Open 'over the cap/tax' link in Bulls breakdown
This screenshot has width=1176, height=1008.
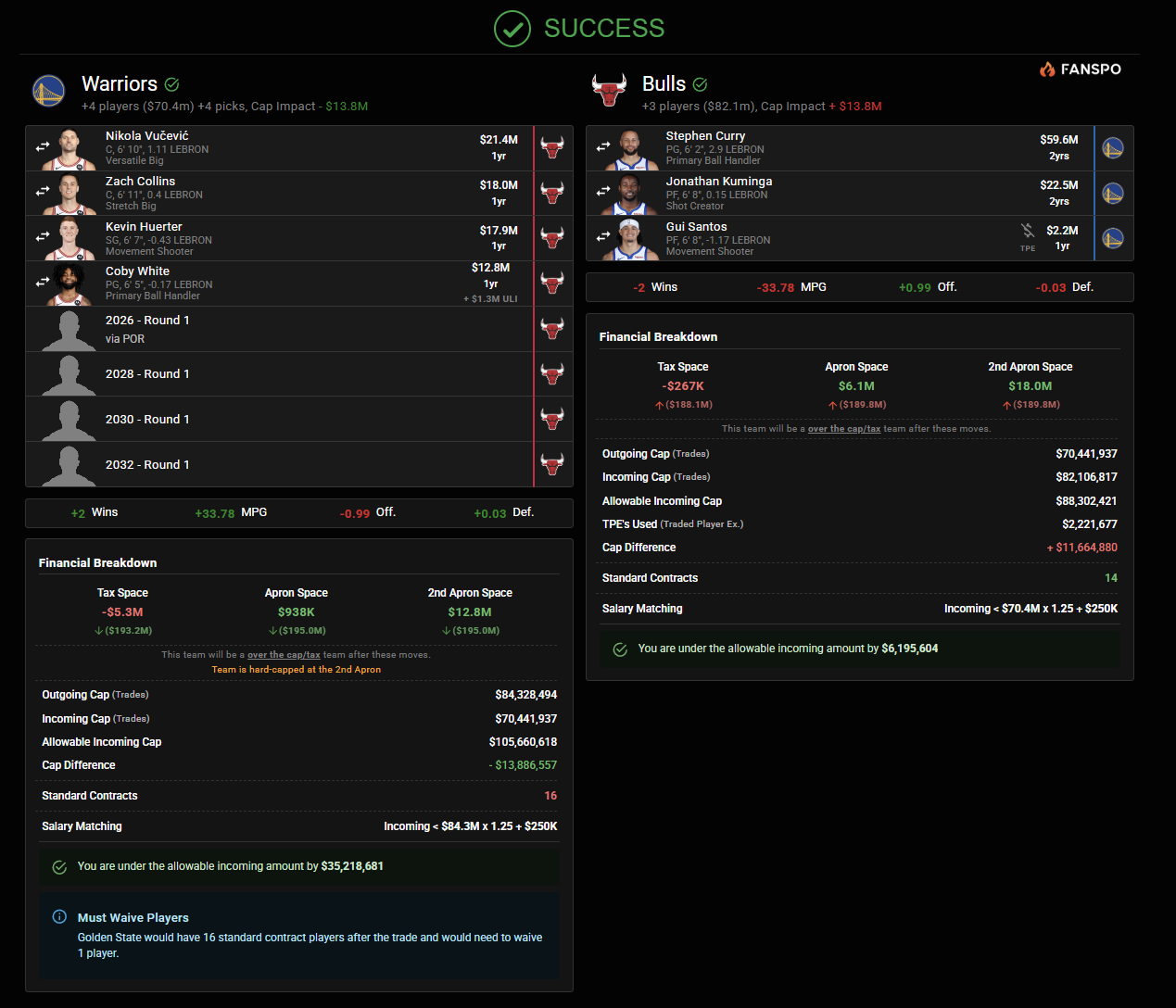(x=844, y=428)
